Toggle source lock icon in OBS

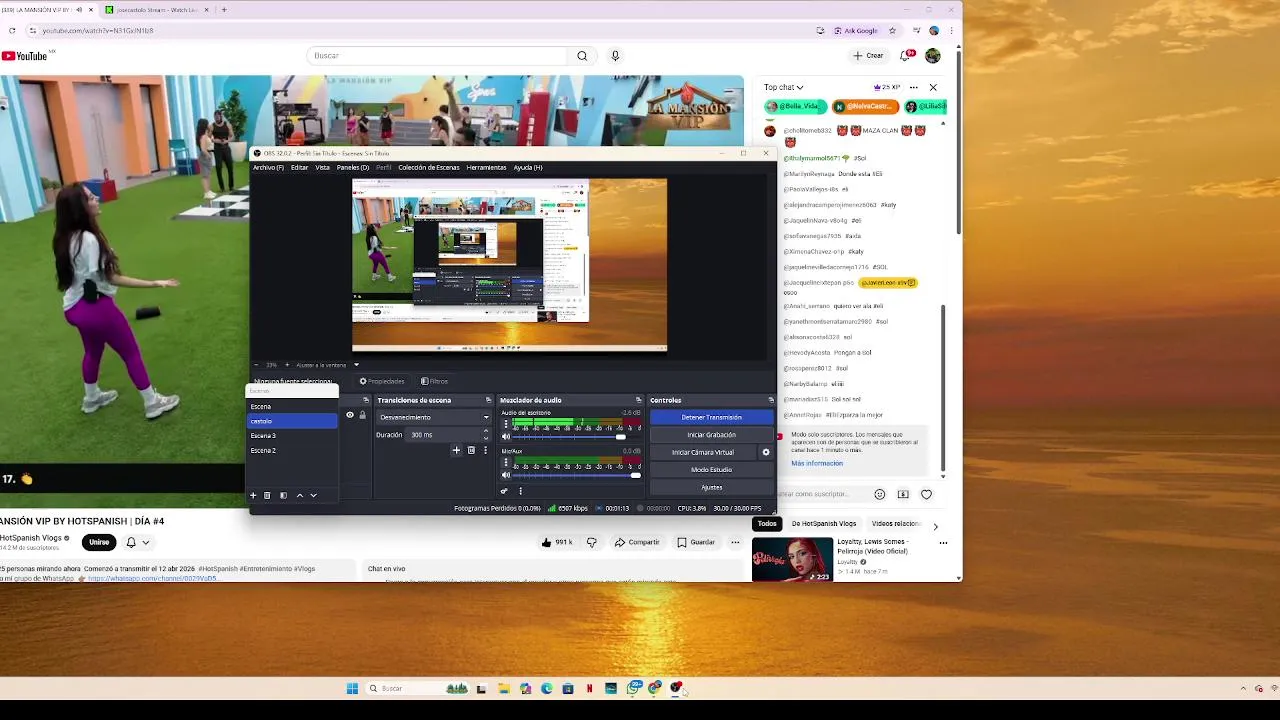(x=362, y=415)
